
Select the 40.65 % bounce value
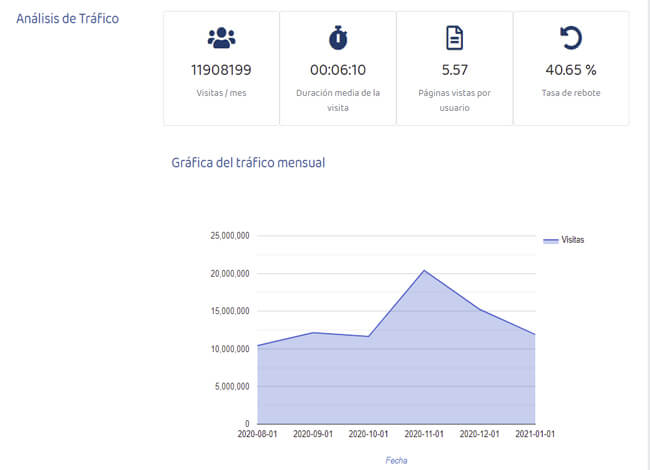[571, 70]
